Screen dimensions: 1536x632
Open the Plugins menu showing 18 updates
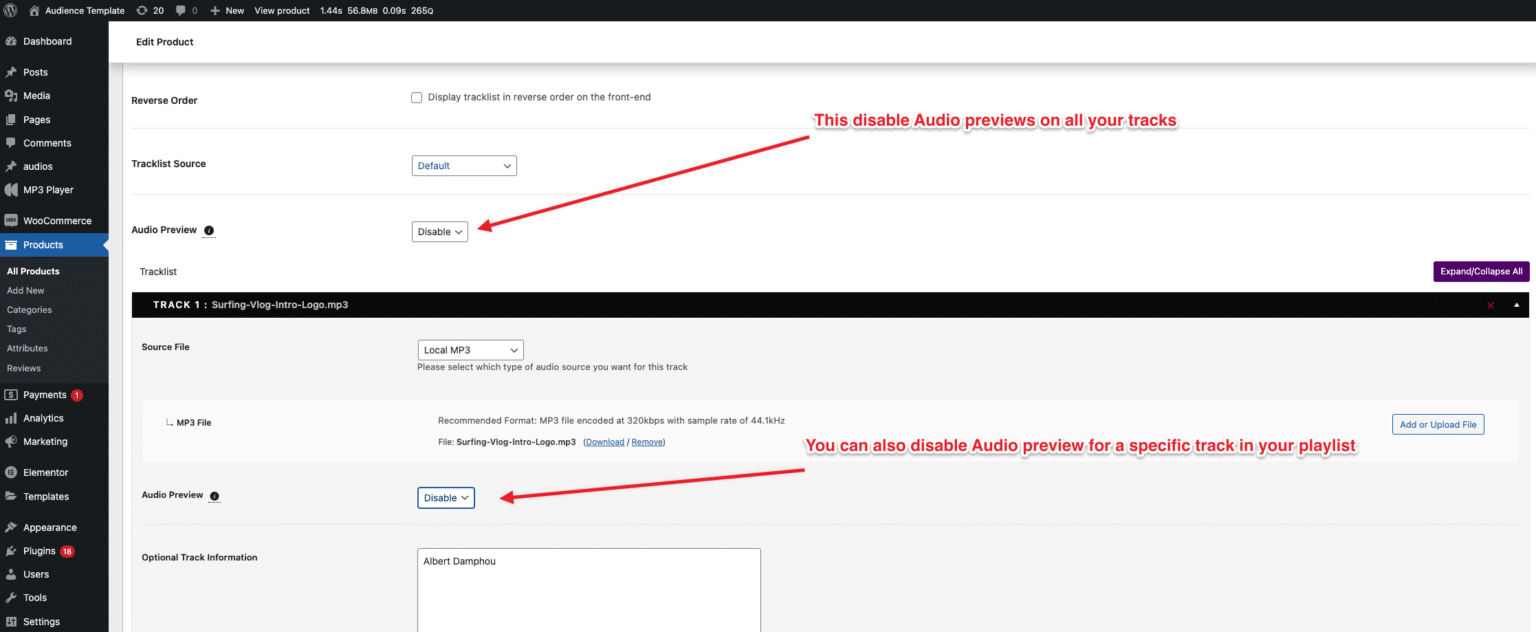(x=40, y=550)
